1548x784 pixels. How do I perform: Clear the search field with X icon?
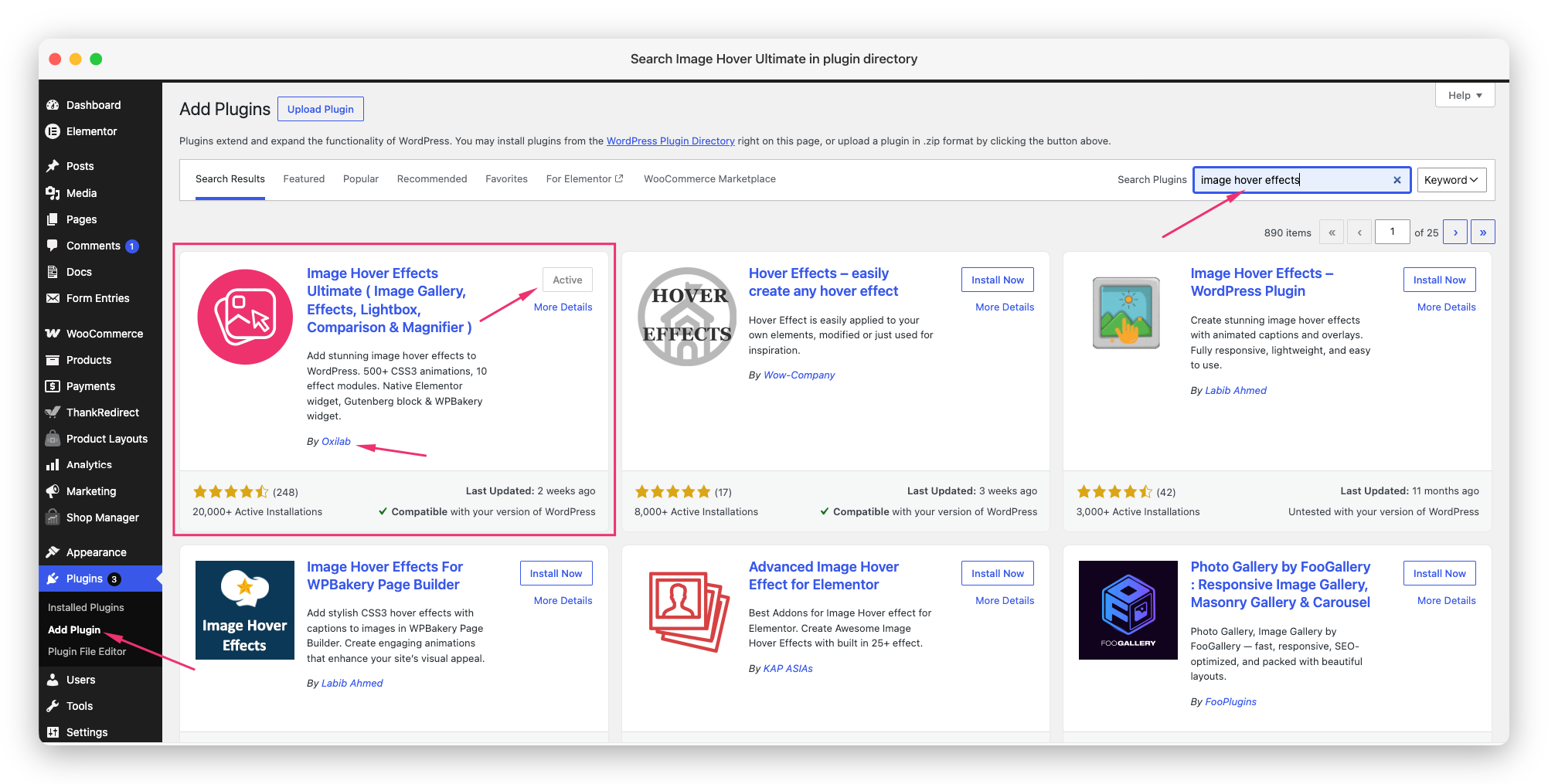coord(1397,180)
